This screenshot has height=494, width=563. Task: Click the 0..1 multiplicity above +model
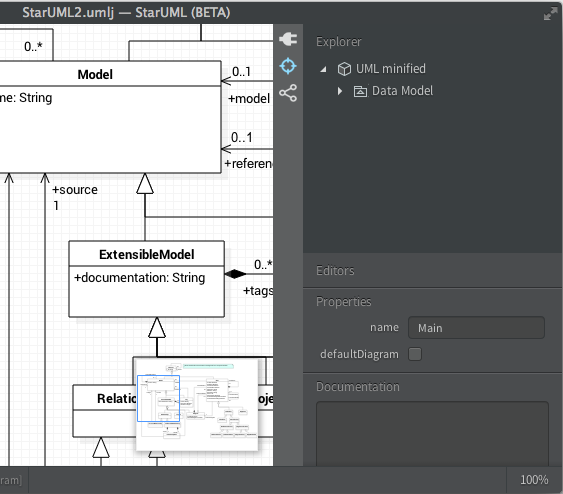click(x=241, y=72)
